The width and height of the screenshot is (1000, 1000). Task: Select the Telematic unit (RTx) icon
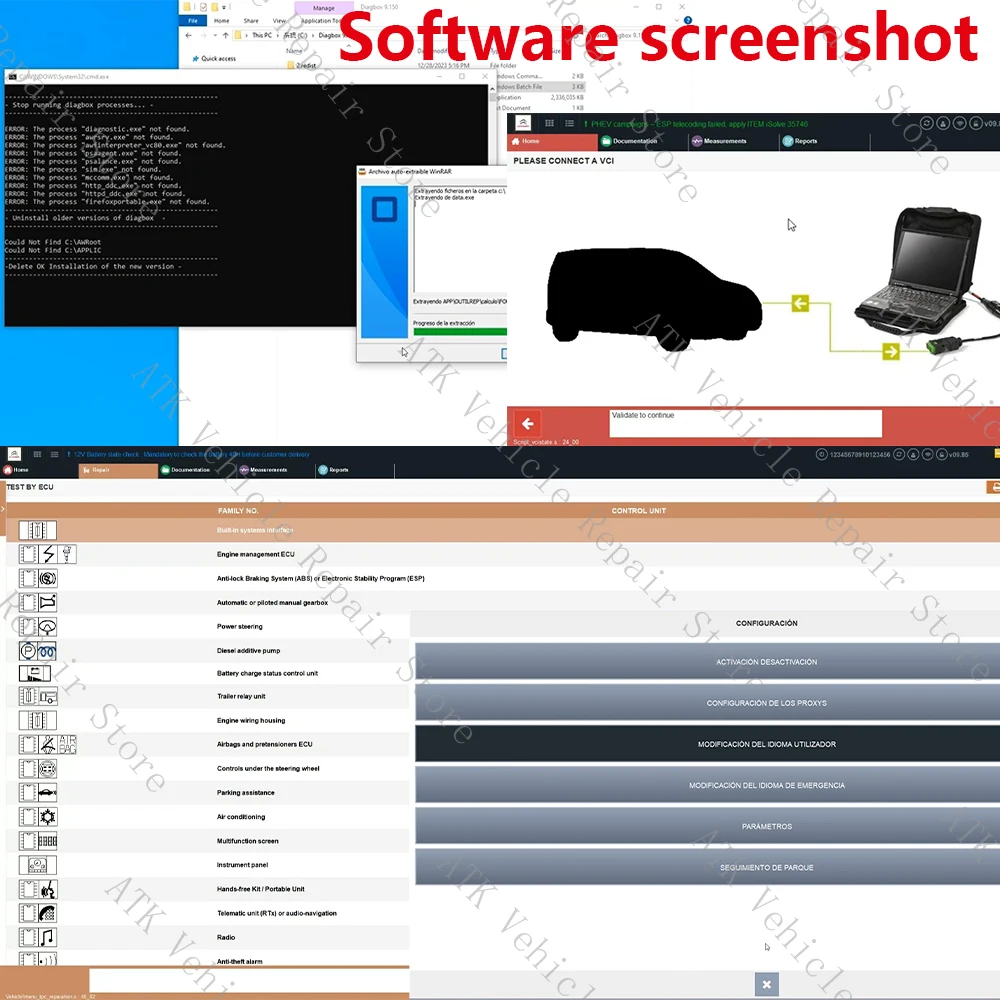pos(38,913)
